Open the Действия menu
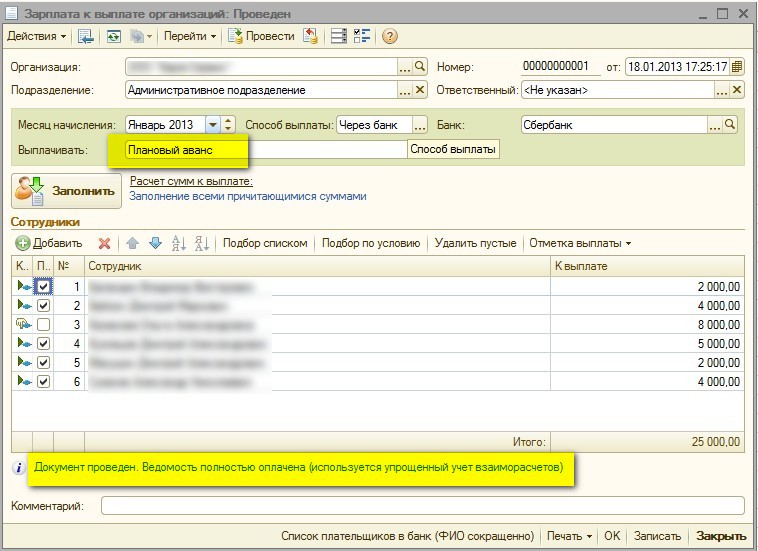Screen dimensions: 758x551 [37, 36]
